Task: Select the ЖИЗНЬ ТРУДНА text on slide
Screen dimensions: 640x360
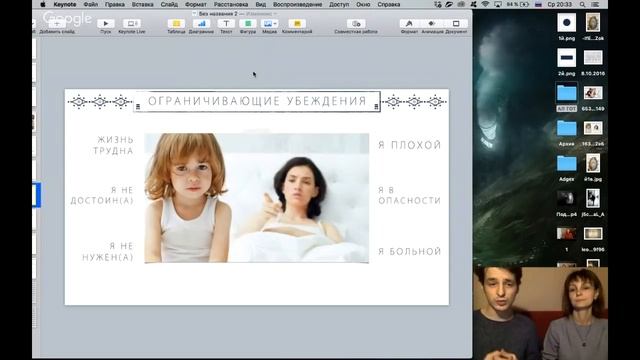Action: point(113,145)
